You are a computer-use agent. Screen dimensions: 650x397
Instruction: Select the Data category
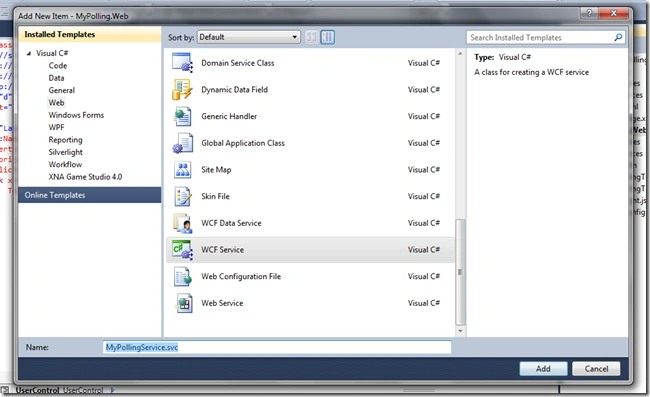pyautogui.click(x=56, y=78)
